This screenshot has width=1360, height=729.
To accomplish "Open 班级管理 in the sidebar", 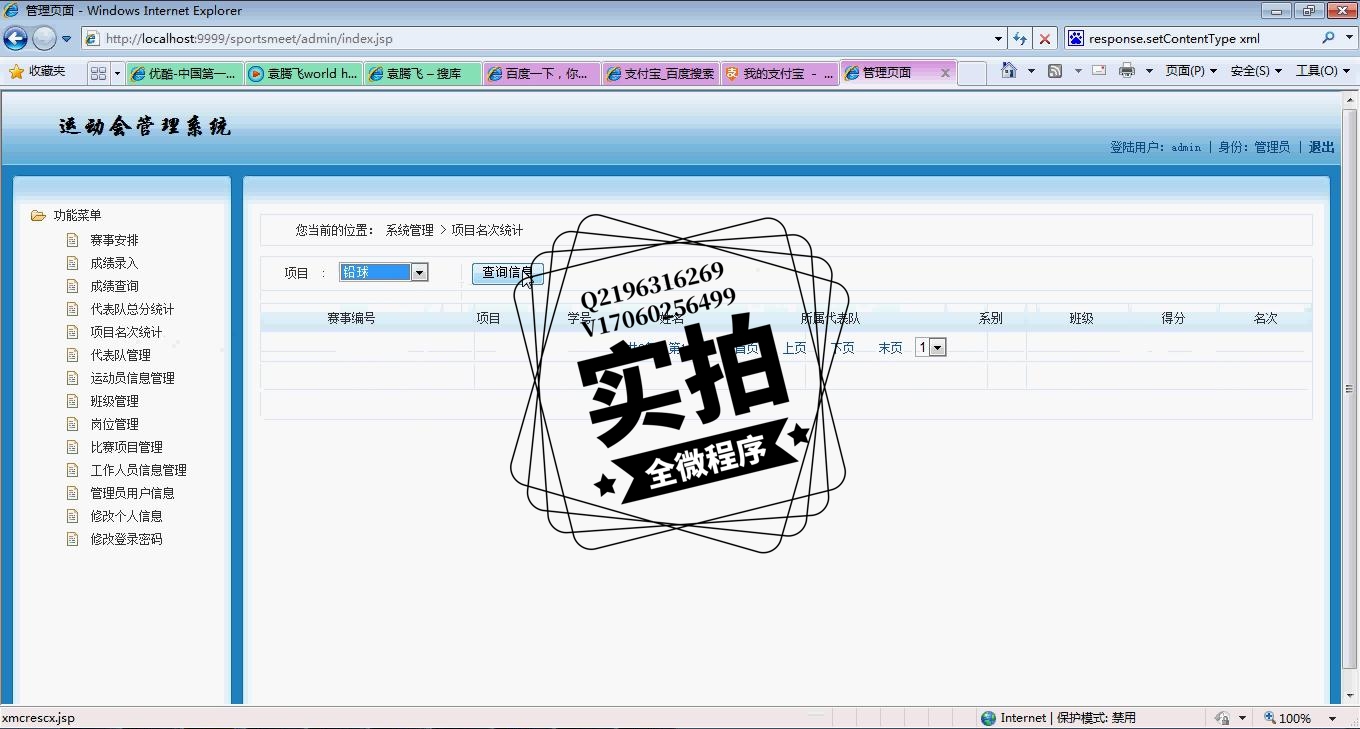I will [x=114, y=401].
